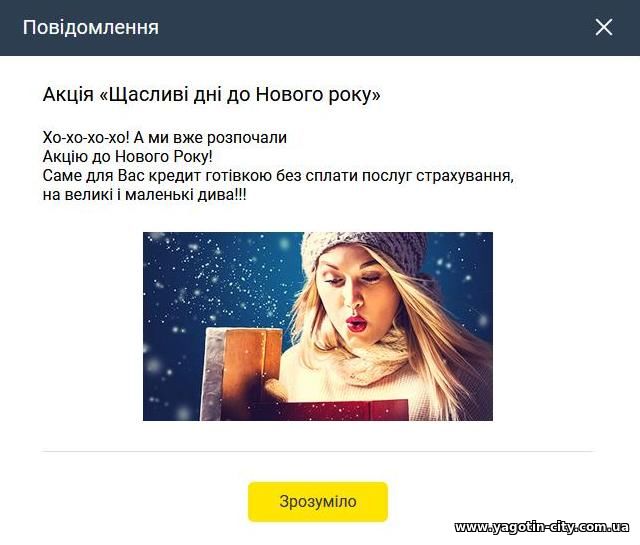Click the line "Хо-хо-хо-хо! А ми вже розпочали"
The image size is (640, 545).
click(164, 138)
